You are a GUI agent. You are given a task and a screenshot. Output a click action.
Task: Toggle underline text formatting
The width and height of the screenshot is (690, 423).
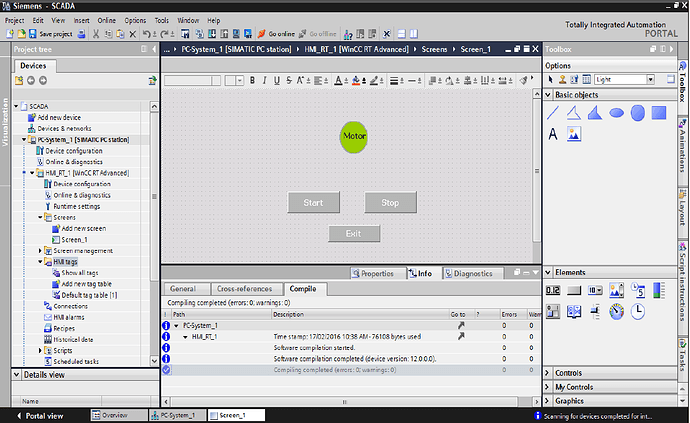click(x=275, y=81)
